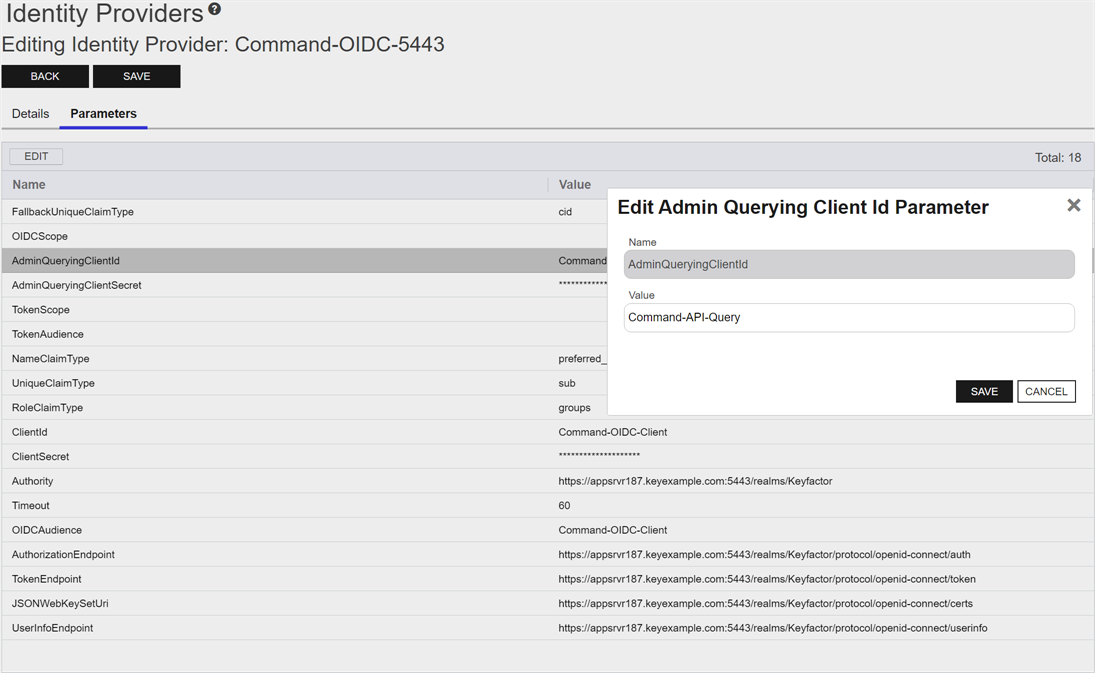Screen dimensions: 1095x673
Task: Close the Edit Parameter dialog with X
Action: coord(1073,205)
